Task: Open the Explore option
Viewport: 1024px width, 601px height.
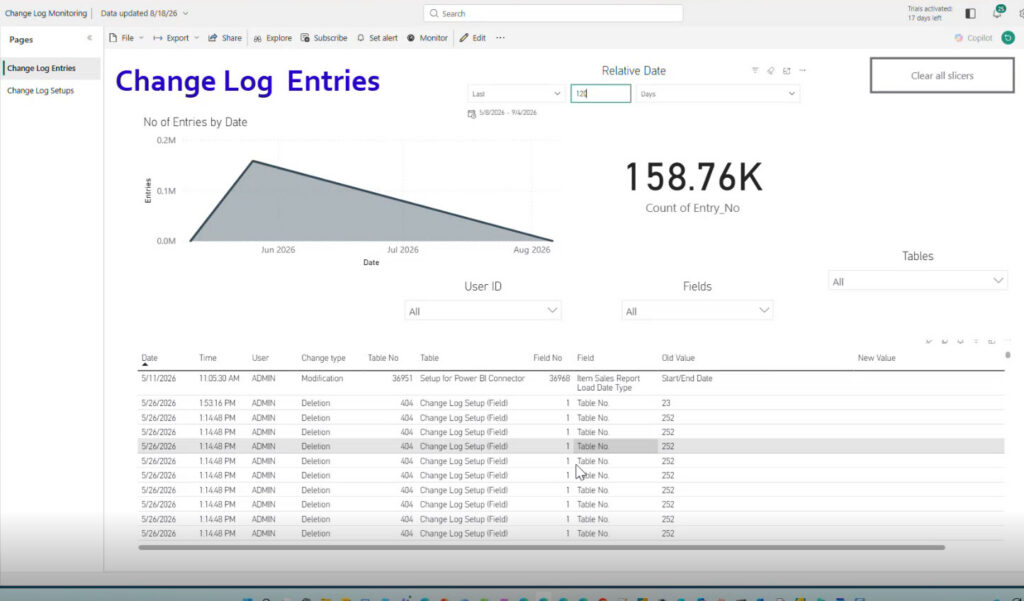Action: [x=272, y=38]
